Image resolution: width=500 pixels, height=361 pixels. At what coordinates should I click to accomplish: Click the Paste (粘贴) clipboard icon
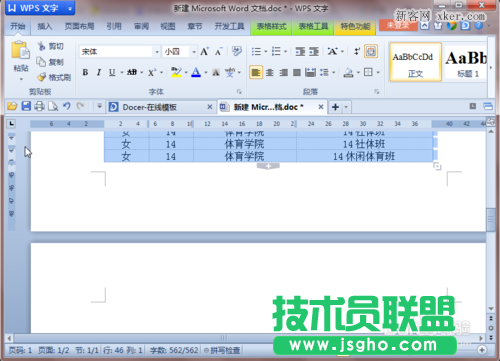click(x=21, y=50)
